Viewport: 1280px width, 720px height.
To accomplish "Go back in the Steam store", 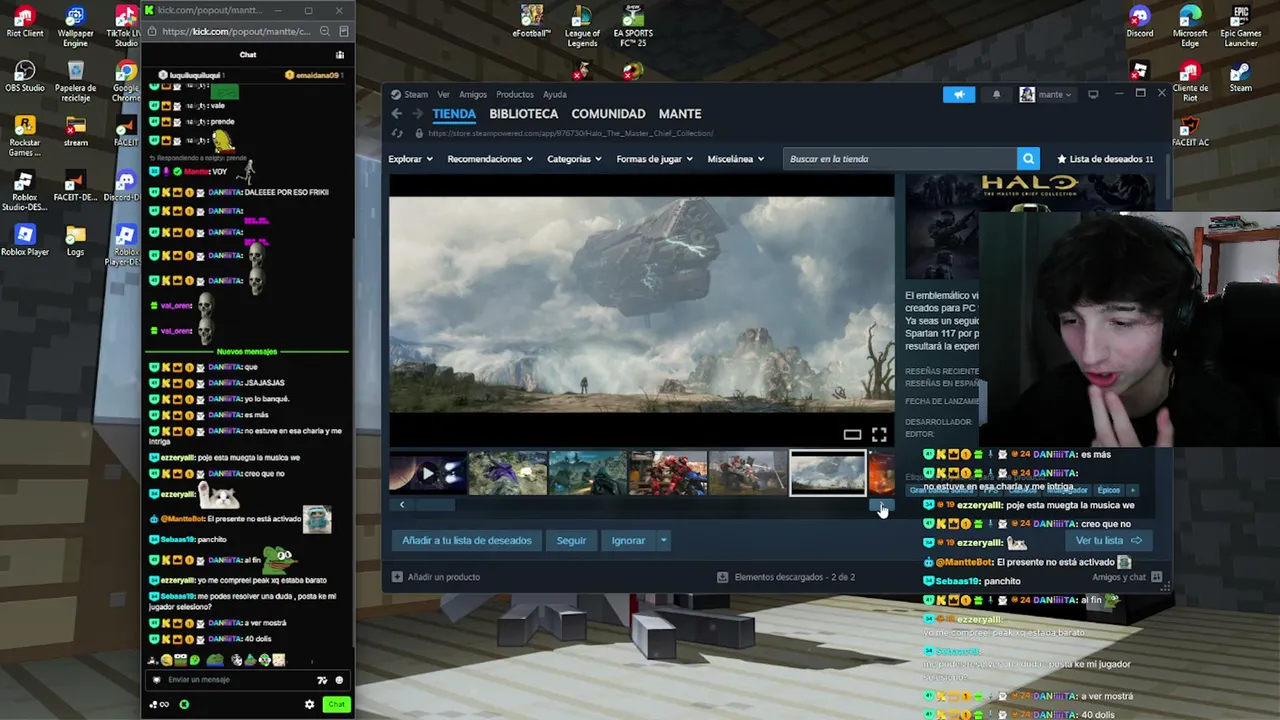I will (x=397, y=114).
